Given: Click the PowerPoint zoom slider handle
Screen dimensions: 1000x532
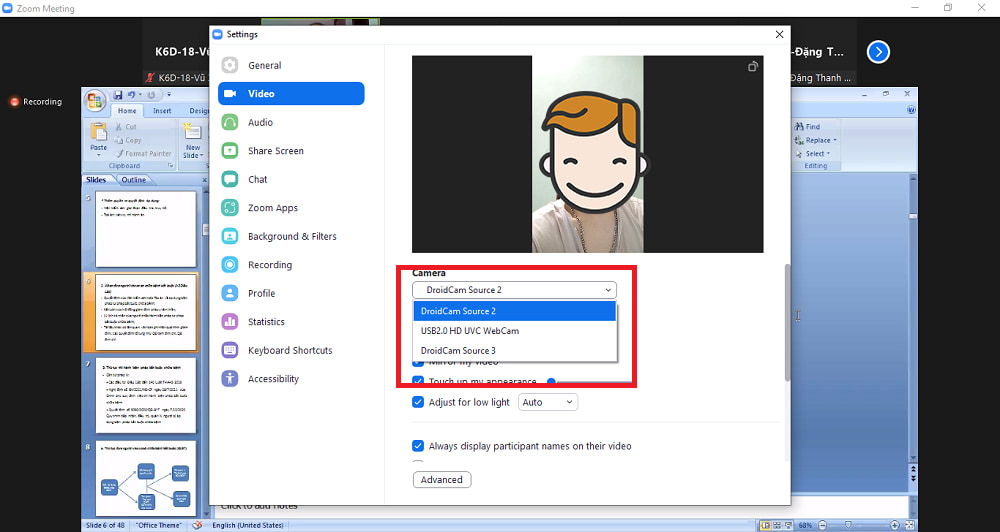Looking at the screenshot, I should [848, 526].
